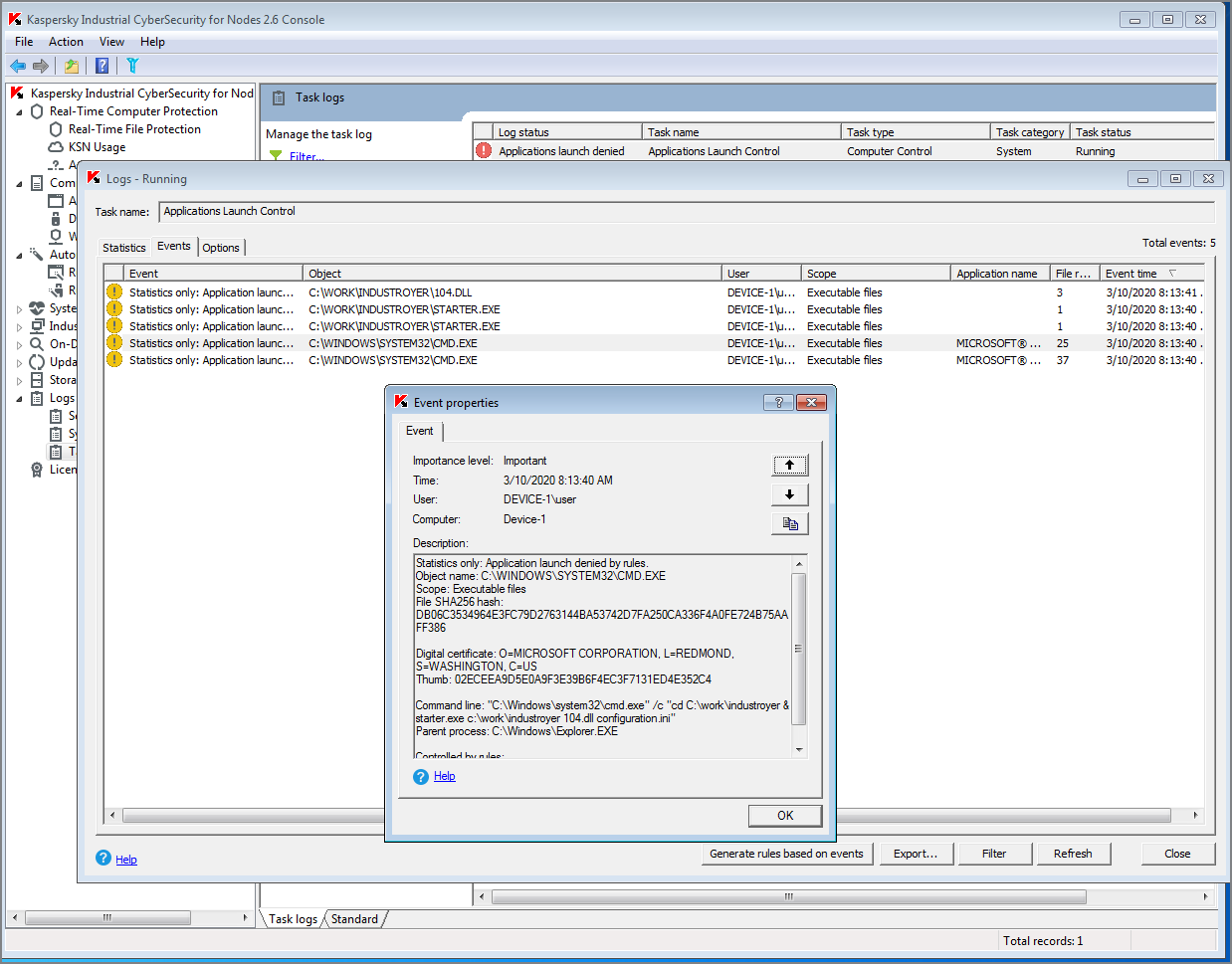Click the filter funnel toolbar icon

tap(132, 66)
